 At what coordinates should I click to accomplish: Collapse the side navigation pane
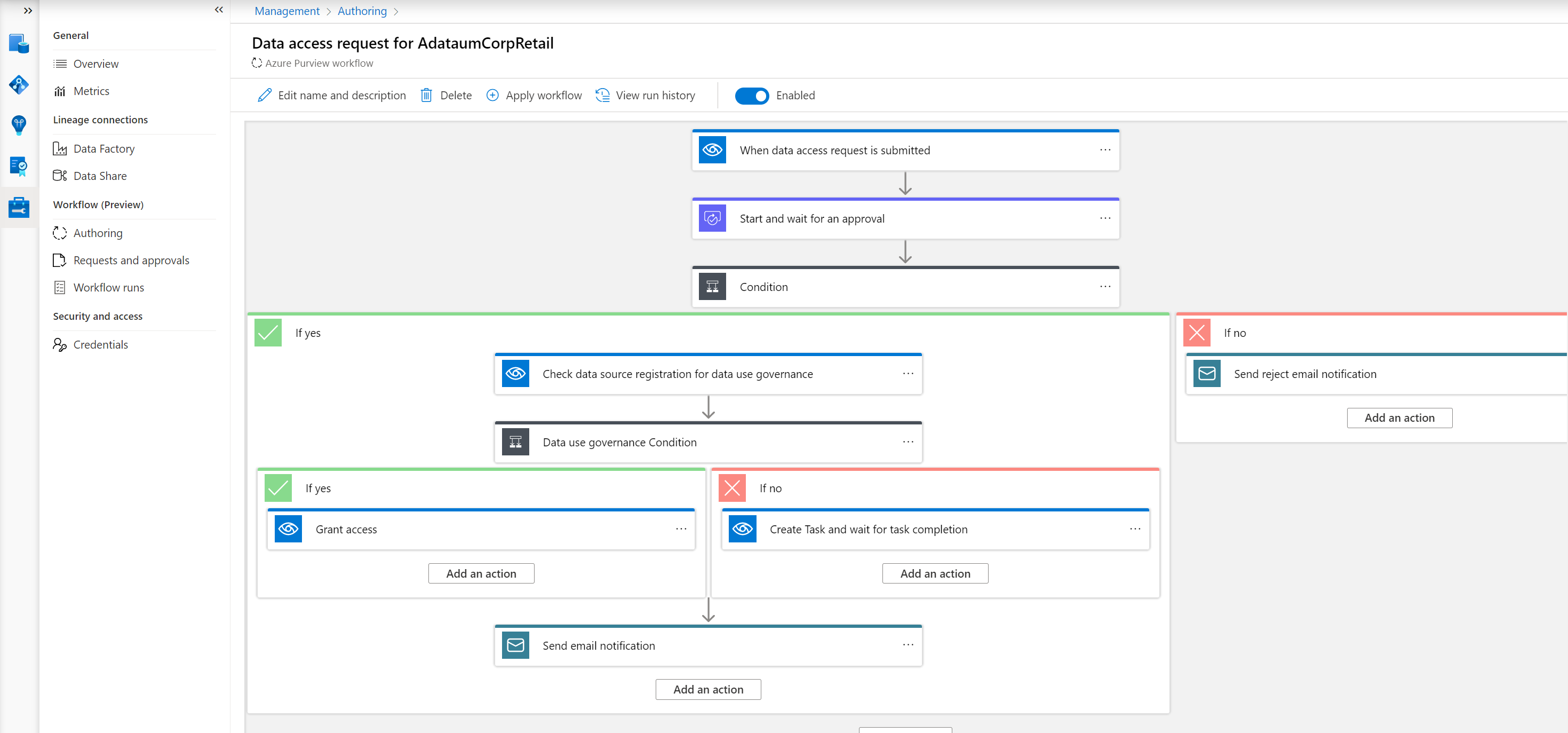(219, 10)
